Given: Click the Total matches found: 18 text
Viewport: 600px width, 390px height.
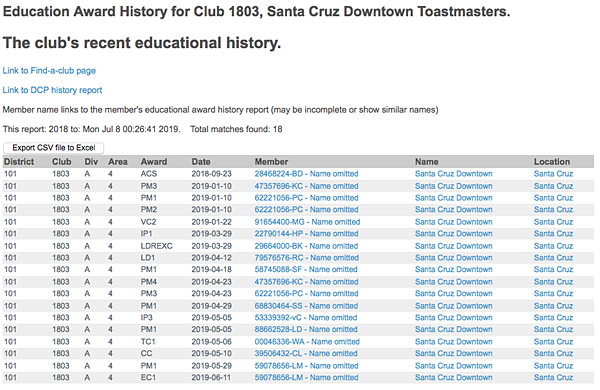Looking at the screenshot, I should click(236, 129).
